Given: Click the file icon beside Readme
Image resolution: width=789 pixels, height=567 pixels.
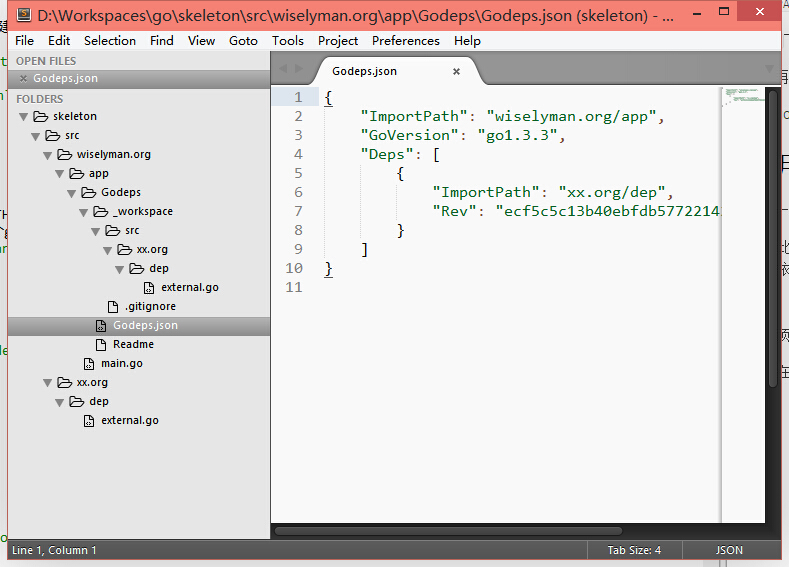Looking at the screenshot, I should point(101,345).
